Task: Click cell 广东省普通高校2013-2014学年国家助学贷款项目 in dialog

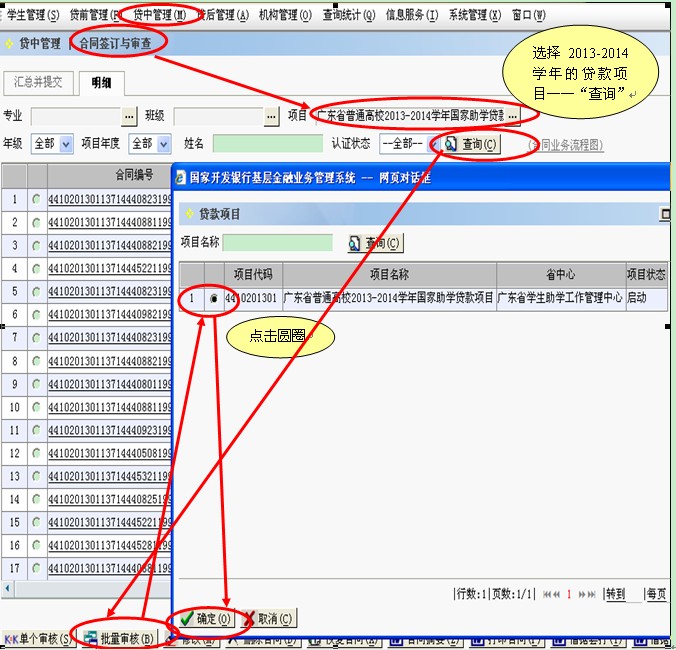Action: [x=389, y=298]
